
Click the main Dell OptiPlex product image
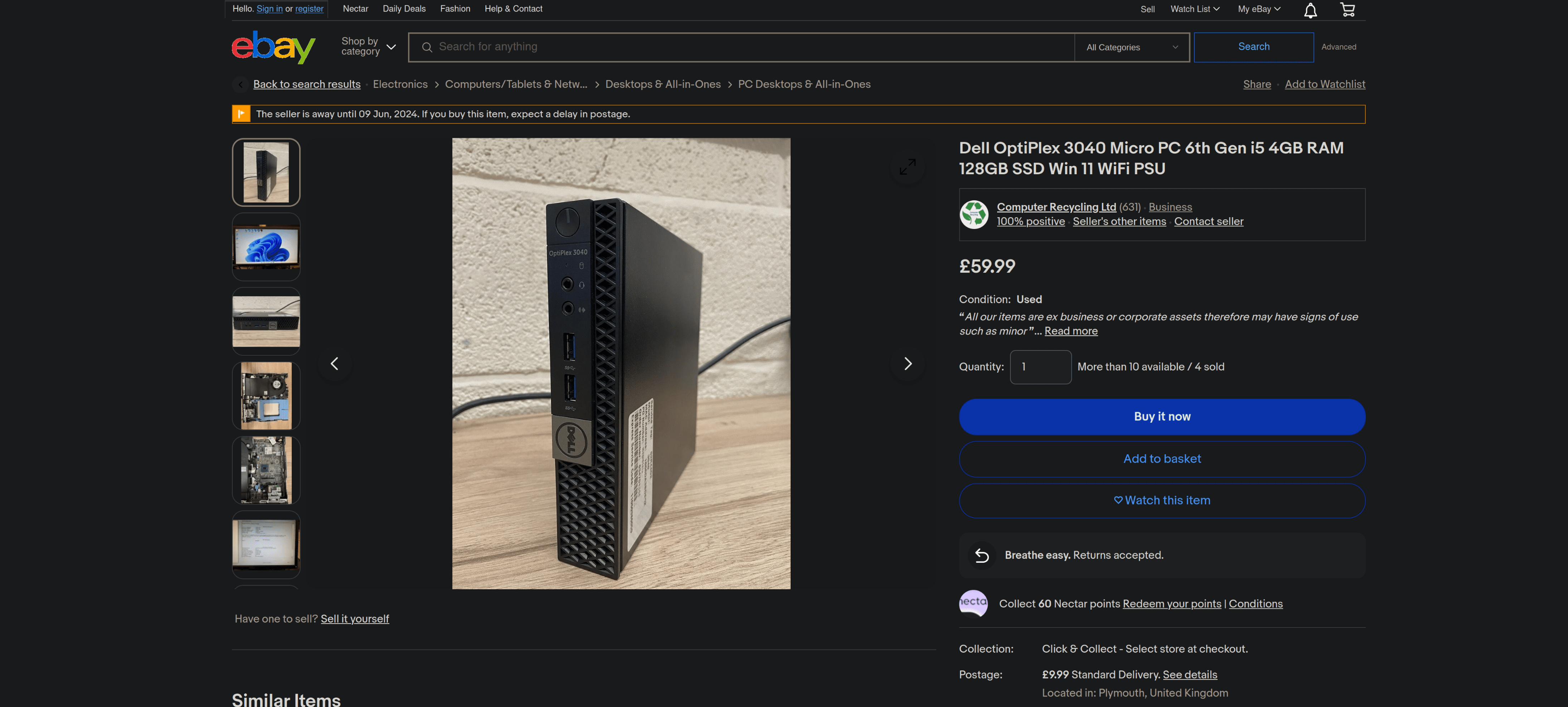click(621, 364)
